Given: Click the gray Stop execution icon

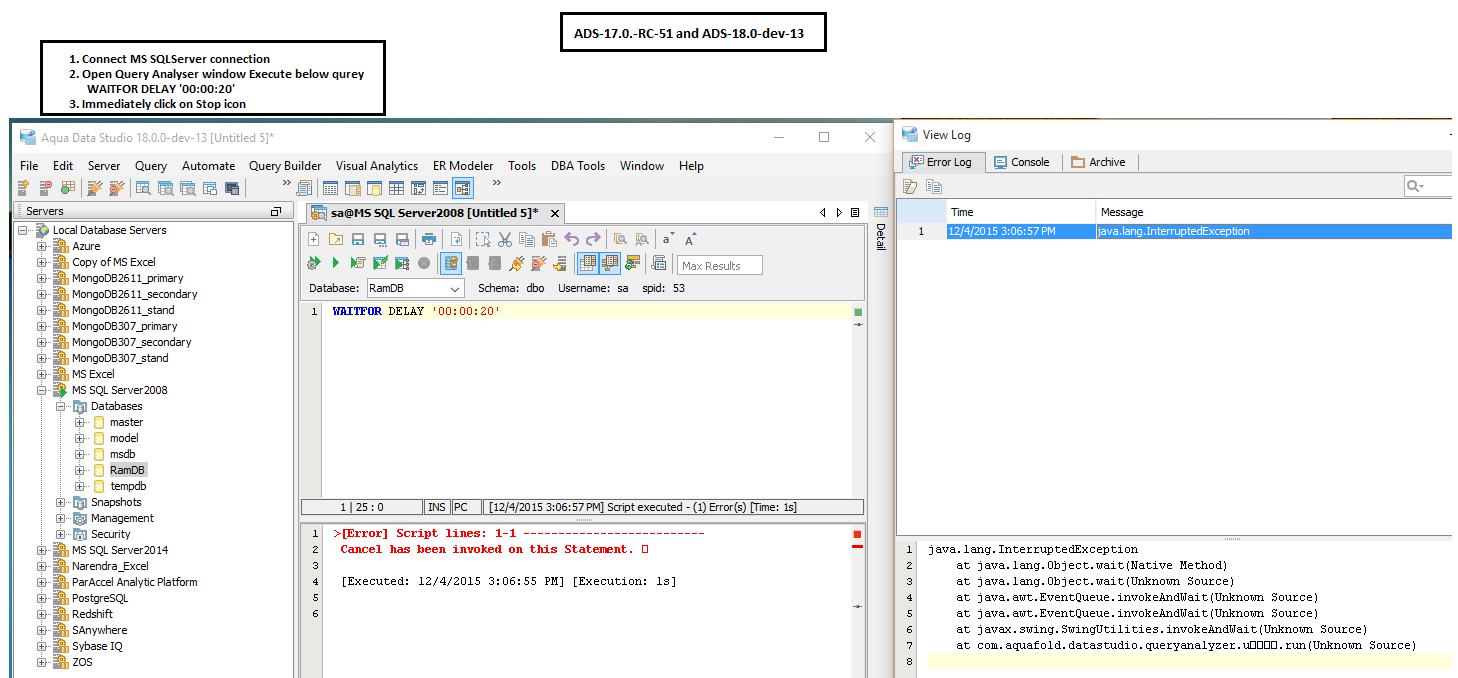Looking at the screenshot, I should point(424,263).
